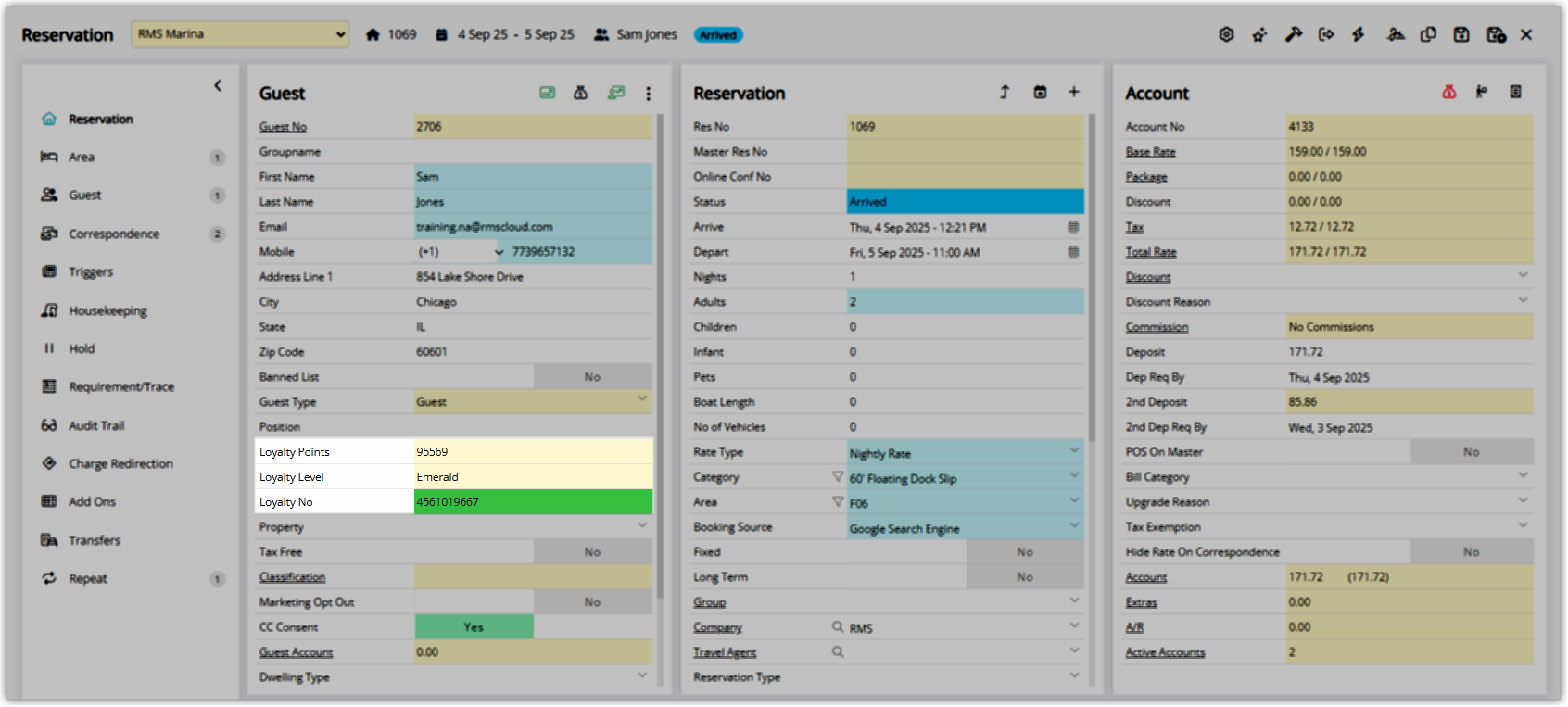The width and height of the screenshot is (1568, 707).
Task: Click the hammer tool icon in top toolbar
Action: 1293,34
